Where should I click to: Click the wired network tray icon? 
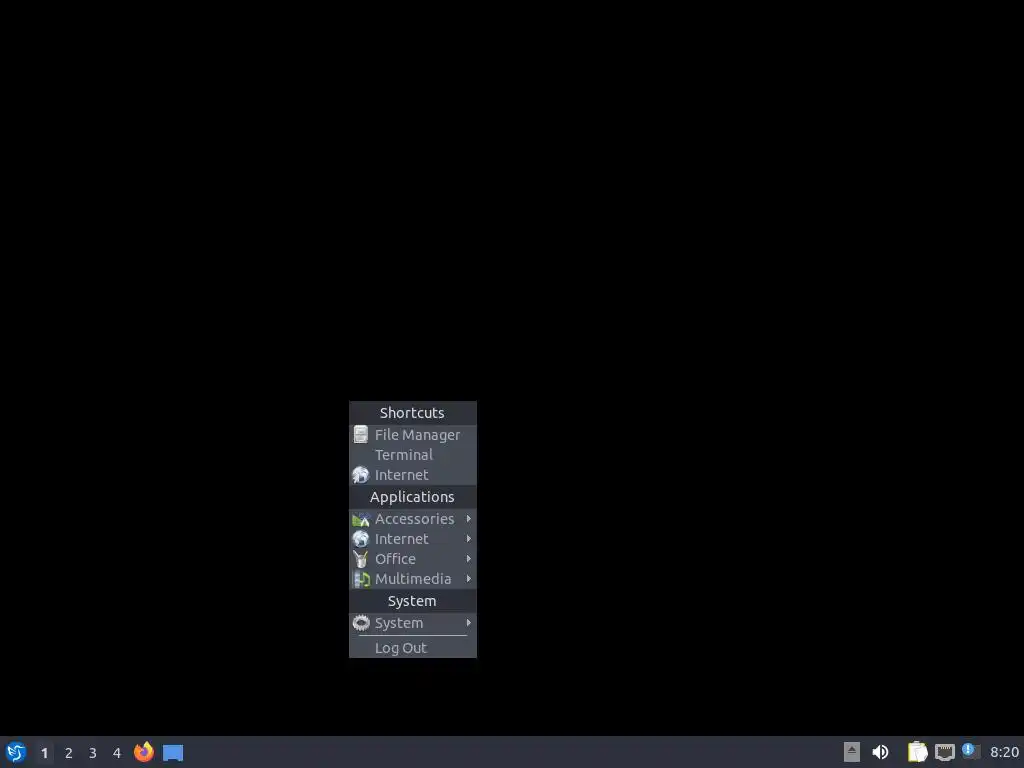(944, 753)
